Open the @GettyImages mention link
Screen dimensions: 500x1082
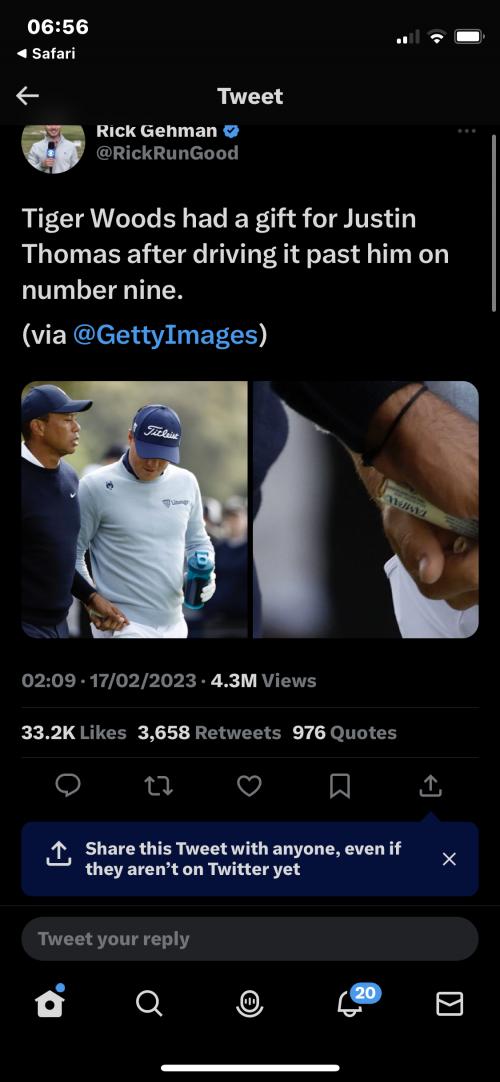click(x=165, y=335)
